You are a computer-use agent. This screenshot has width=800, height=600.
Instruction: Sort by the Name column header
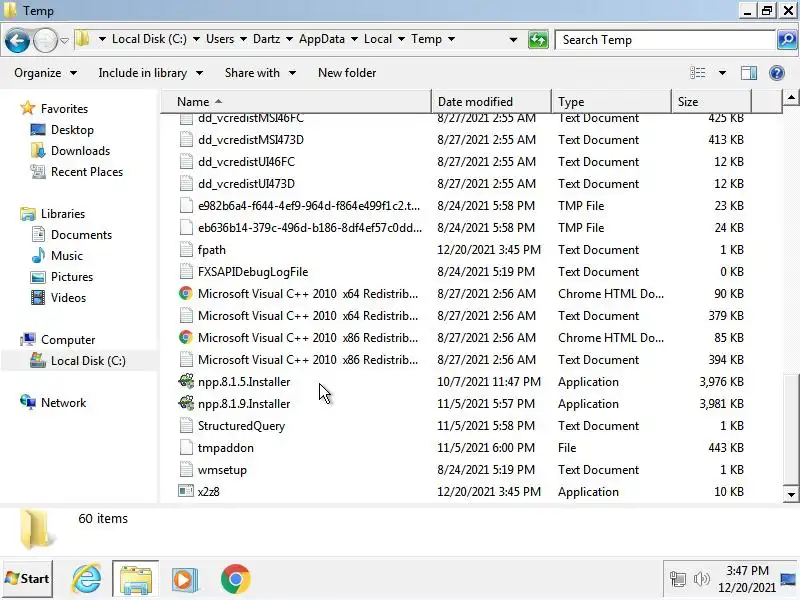tap(296, 102)
